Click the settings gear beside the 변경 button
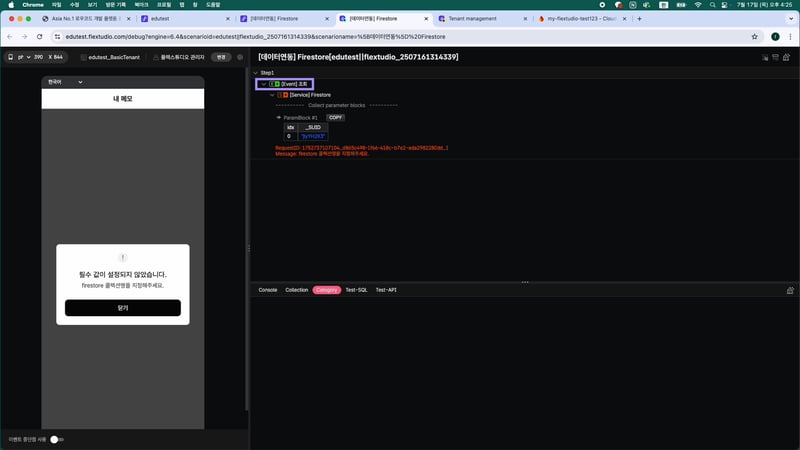Screen dimensions: 800x450 tap(240, 57)
